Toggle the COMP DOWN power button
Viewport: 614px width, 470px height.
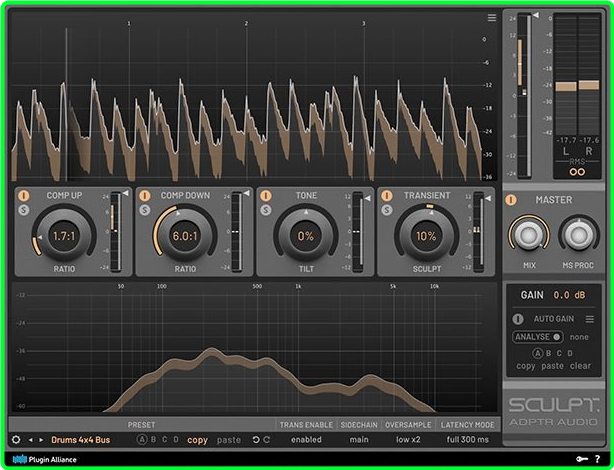click(x=144, y=195)
